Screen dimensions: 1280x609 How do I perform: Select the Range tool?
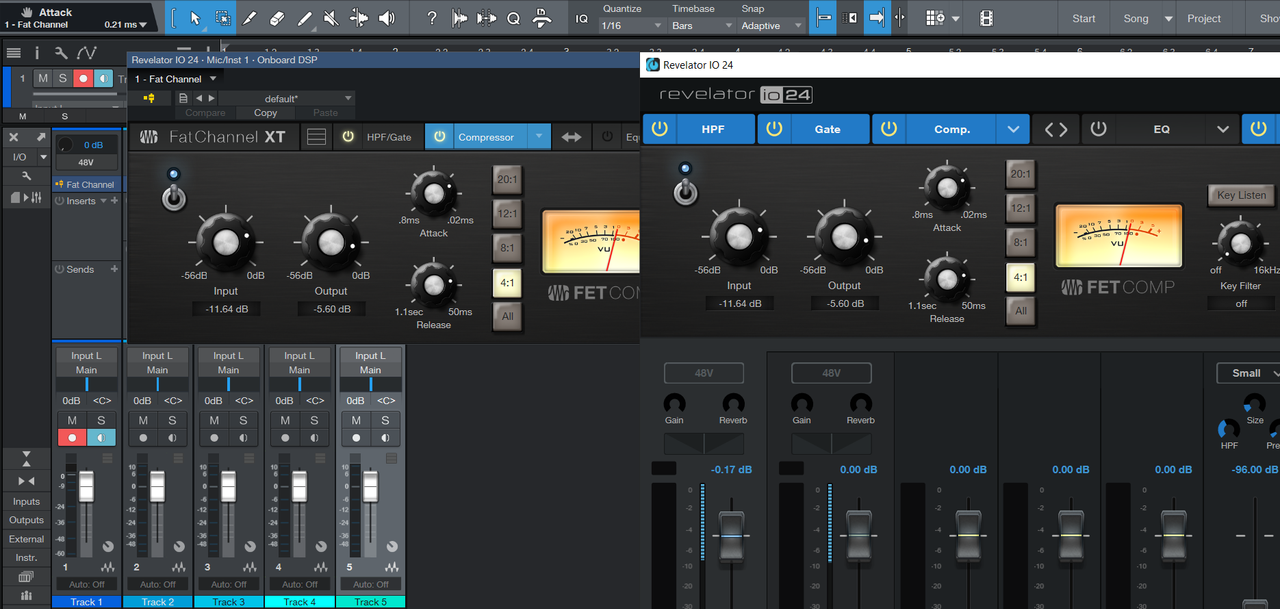(222, 18)
